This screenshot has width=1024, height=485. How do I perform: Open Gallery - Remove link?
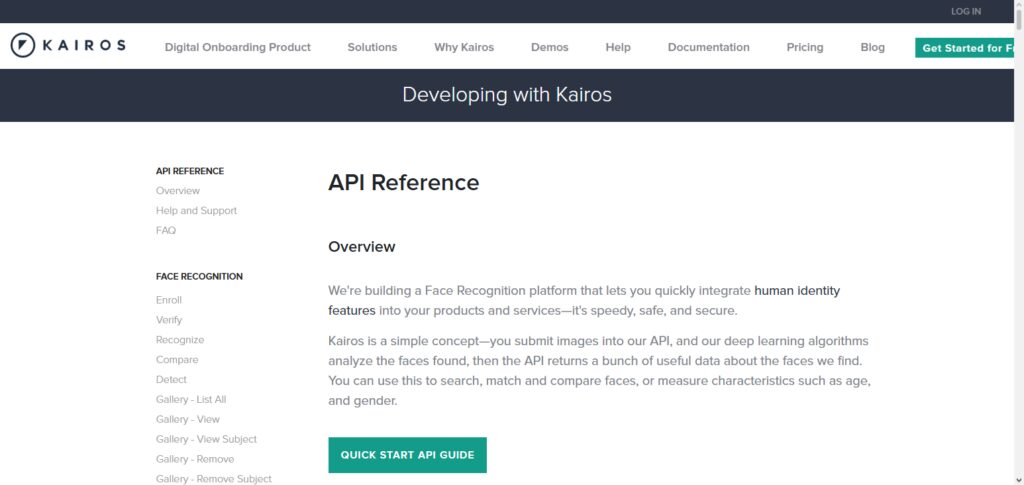point(195,459)
